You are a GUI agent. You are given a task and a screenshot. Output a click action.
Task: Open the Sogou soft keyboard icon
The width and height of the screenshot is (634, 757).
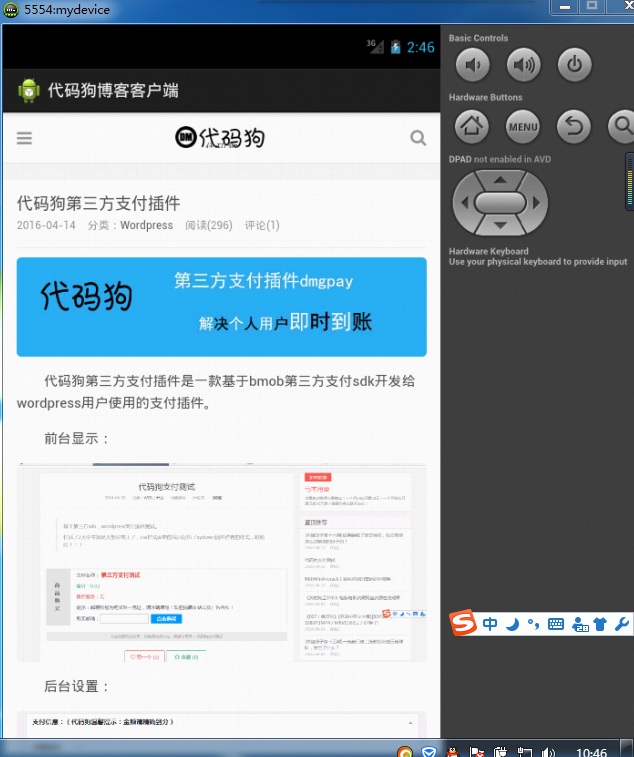coord(556,624)
